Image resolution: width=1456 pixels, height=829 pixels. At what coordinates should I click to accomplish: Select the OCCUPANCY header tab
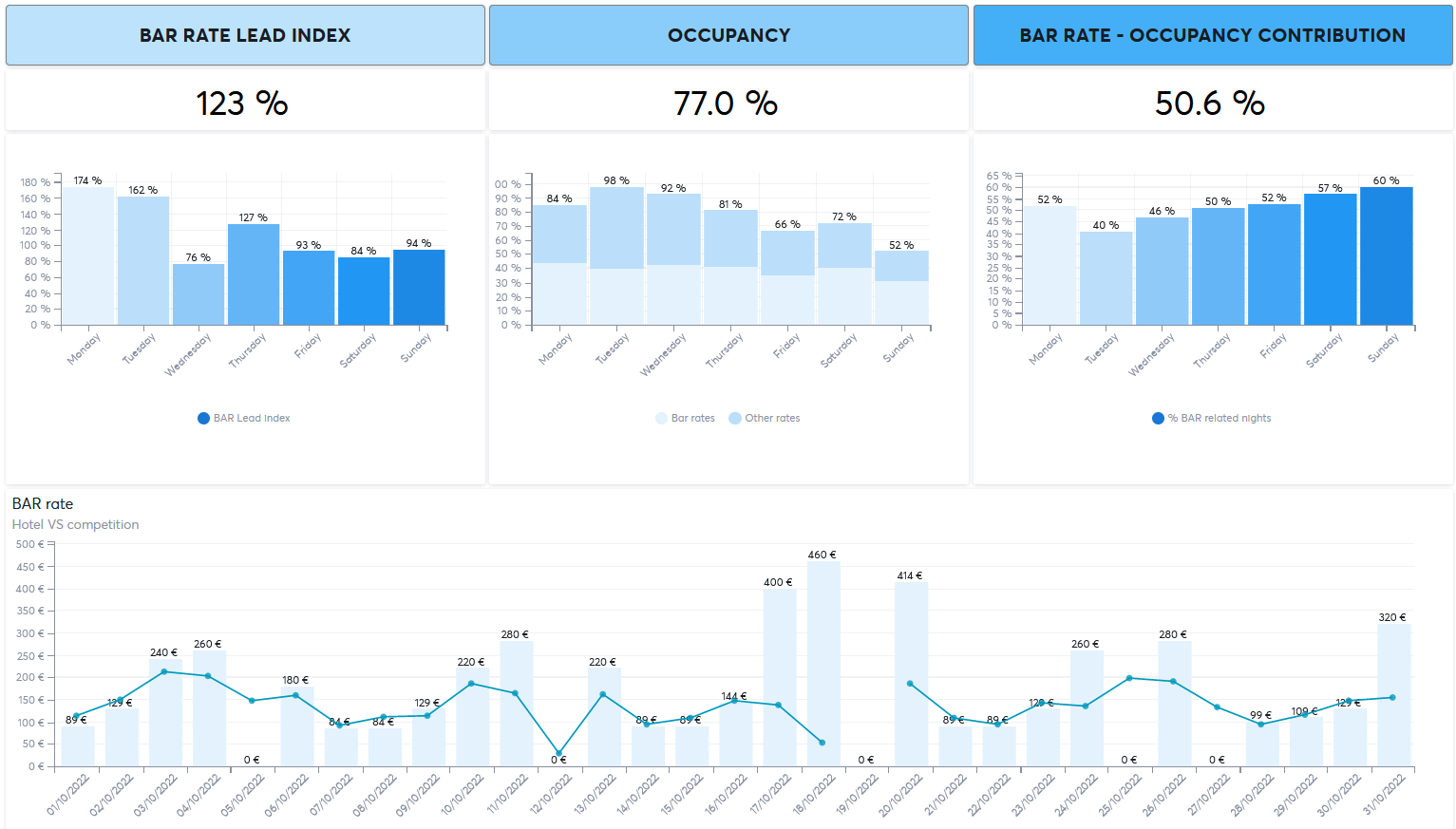728,35
